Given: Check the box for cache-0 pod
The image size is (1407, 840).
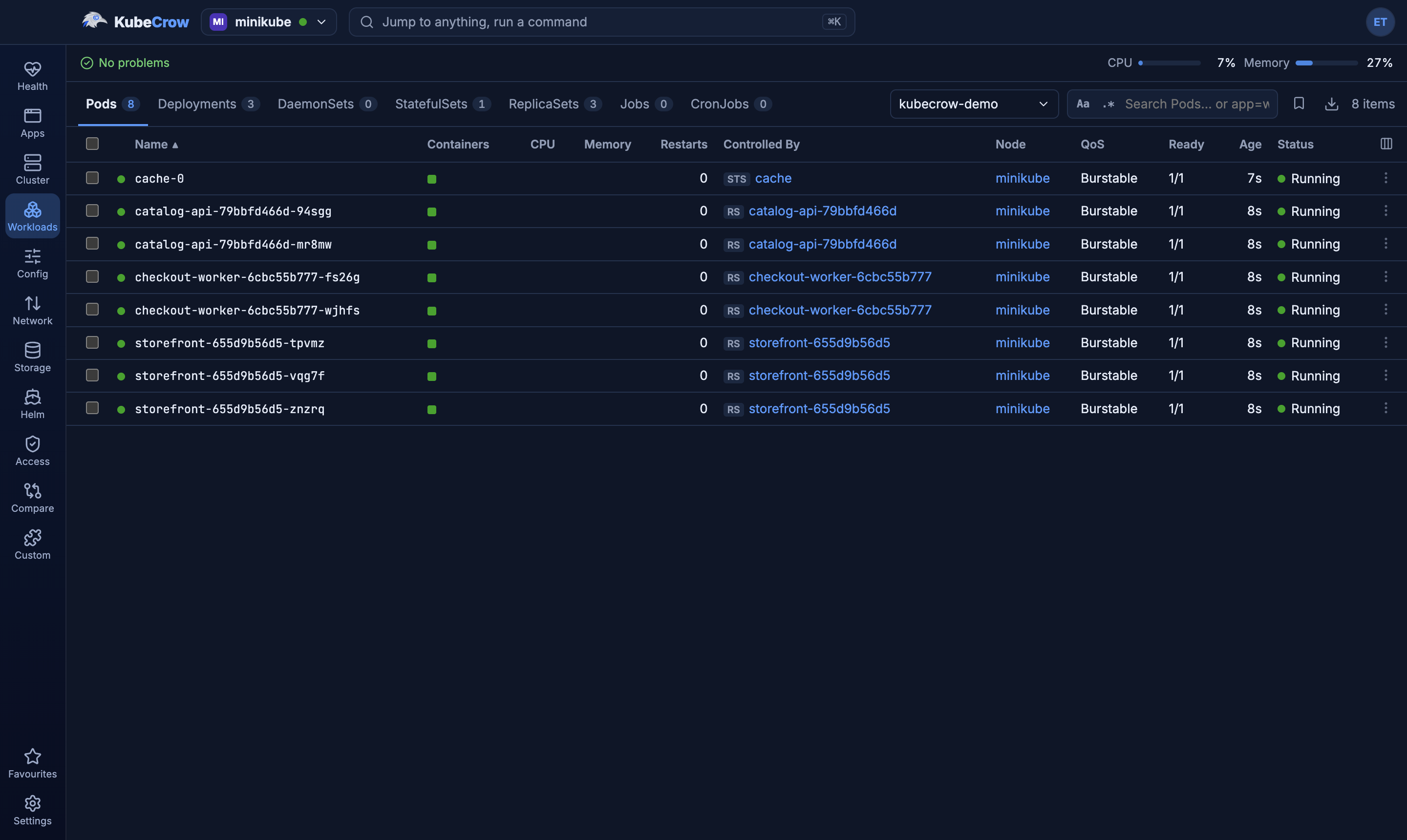Looking at the screenshot, I should (x=92, y=178).
